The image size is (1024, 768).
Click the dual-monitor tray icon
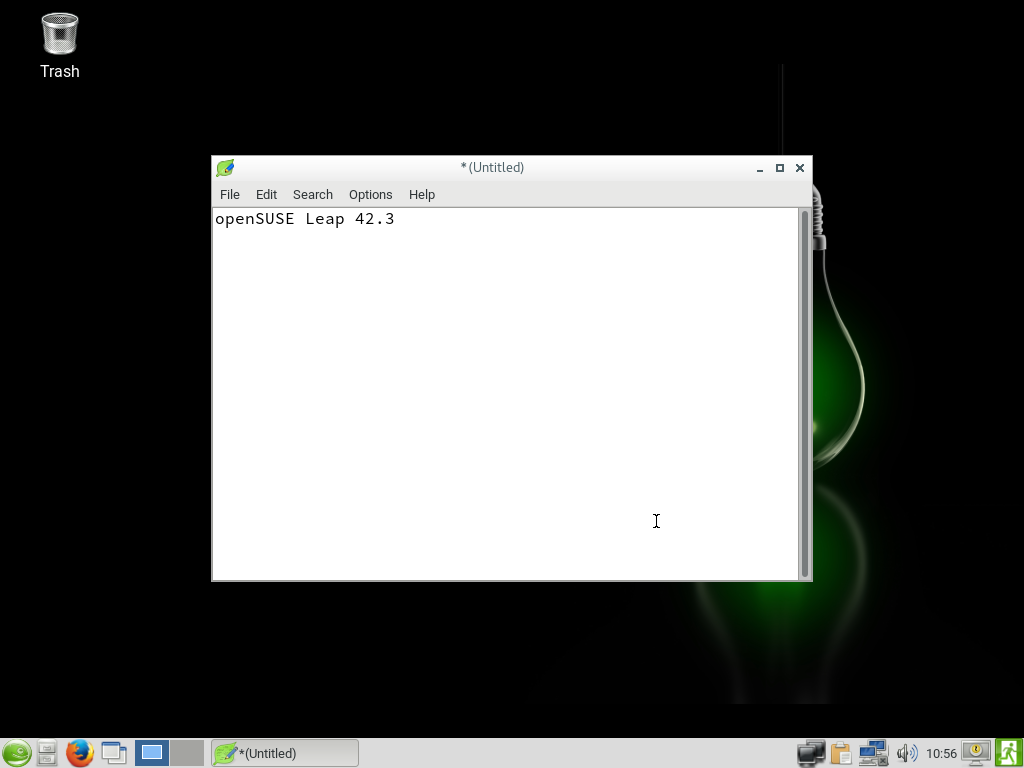click(810, 753)
